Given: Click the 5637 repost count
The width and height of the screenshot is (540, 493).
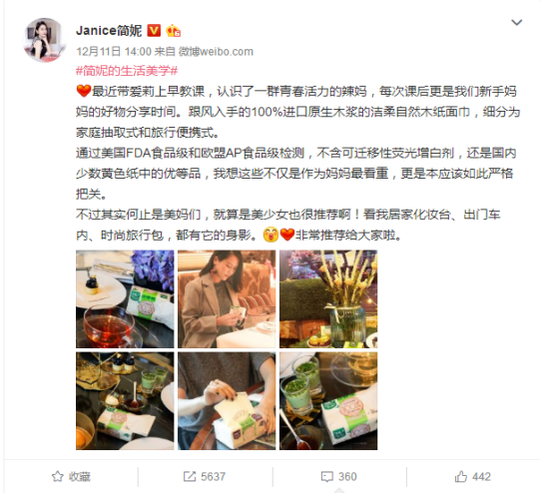Looking at the screenshot, I should click(213, 477).
